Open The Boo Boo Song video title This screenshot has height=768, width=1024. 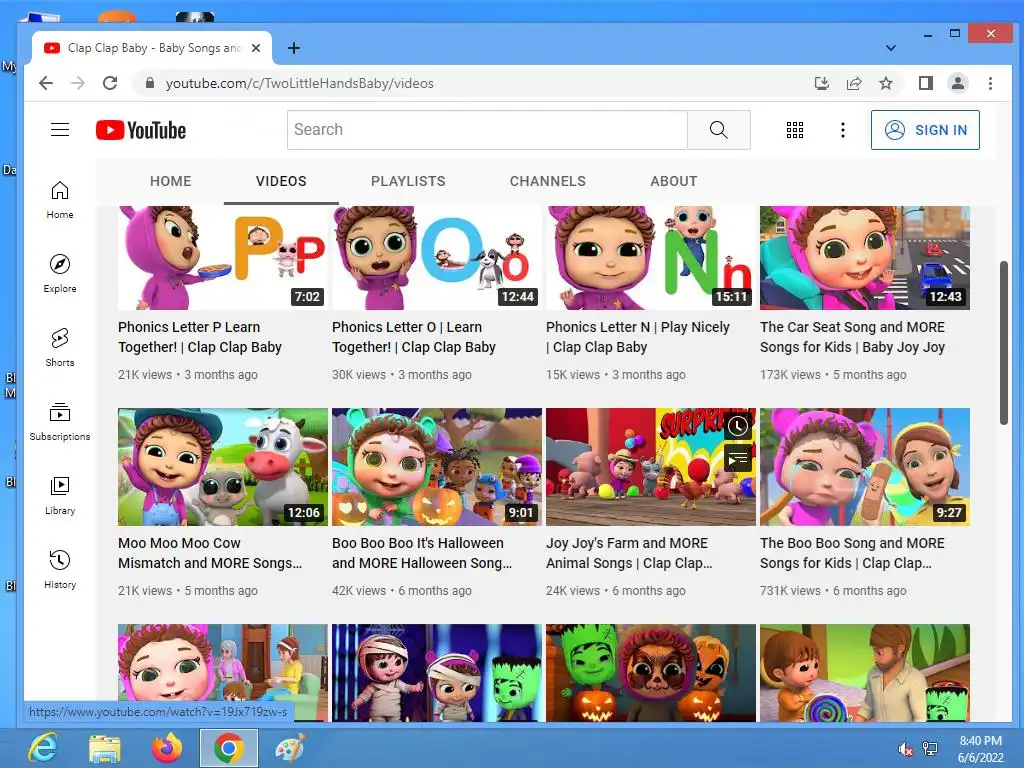[852, 552]
